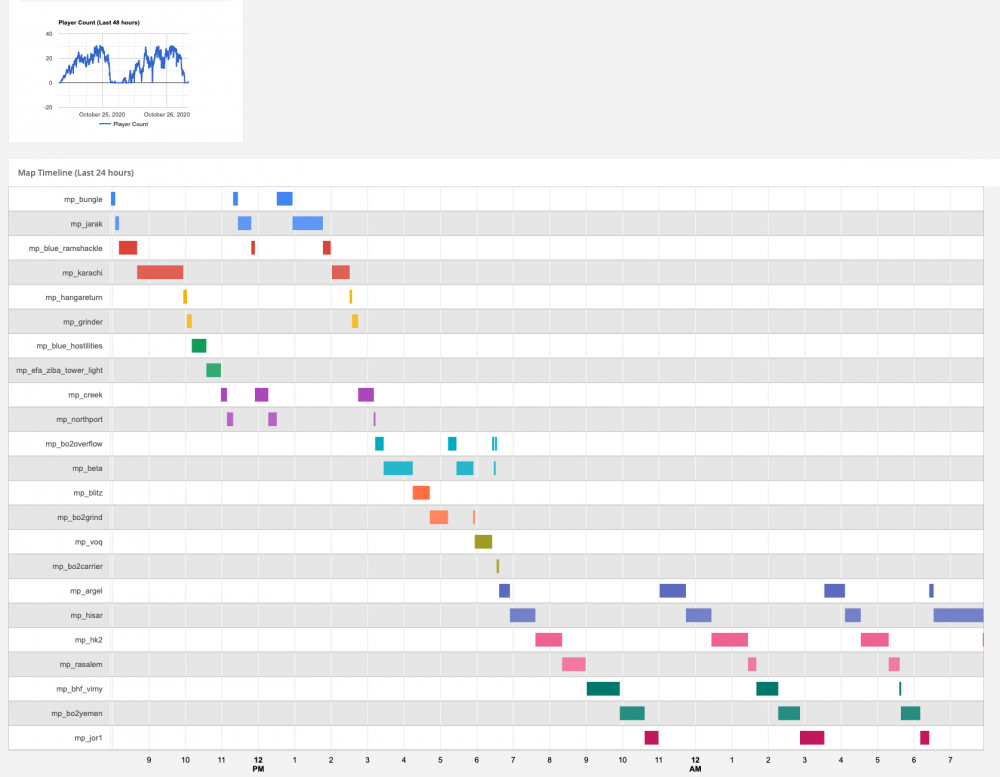Viewport: 1000px width, 777px height.
Task: Click the first mp_jor1 crimson bar
Action: pos(651,738)
